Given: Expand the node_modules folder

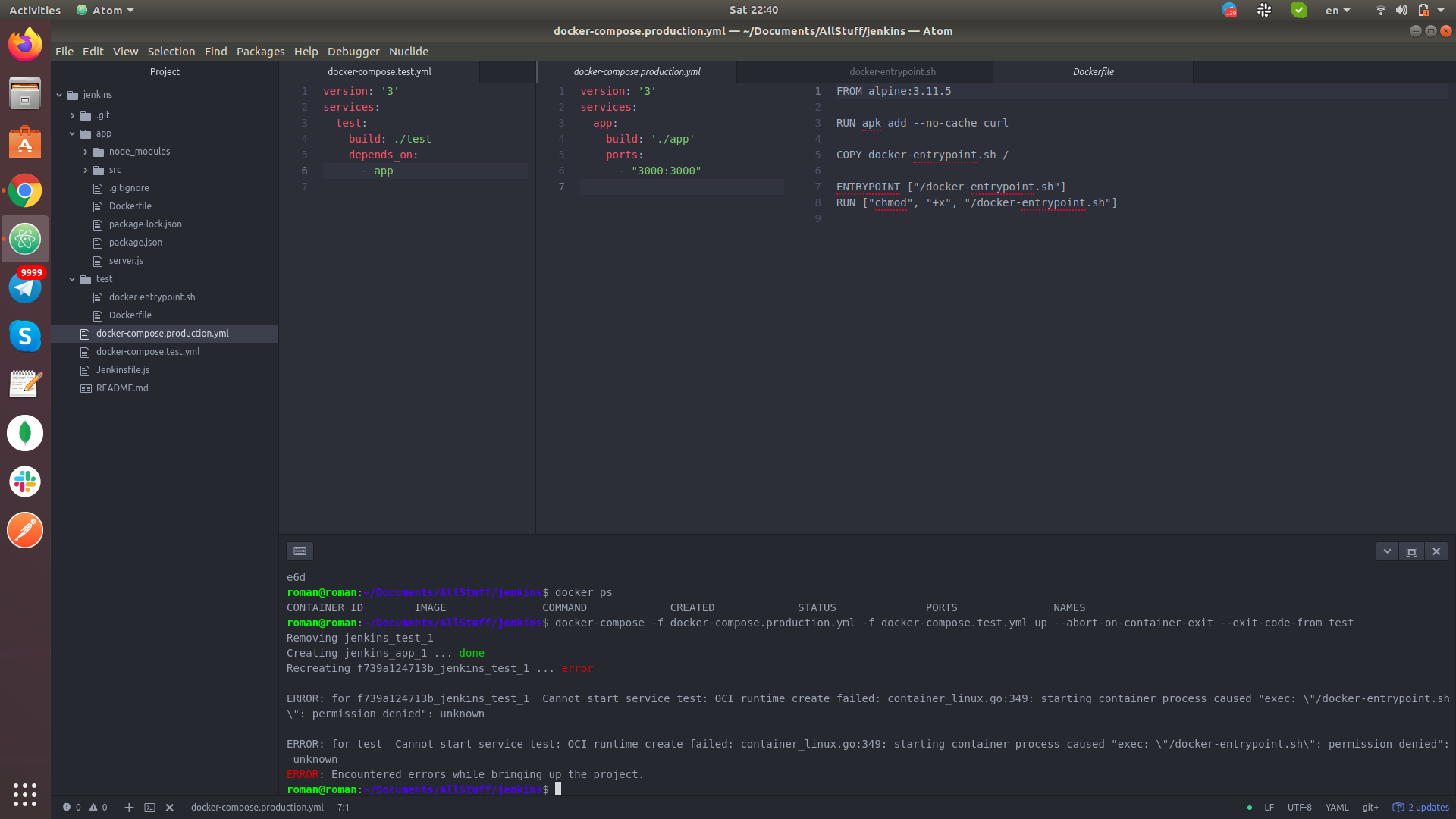Looking at the screenshot, I should (86, 152).
